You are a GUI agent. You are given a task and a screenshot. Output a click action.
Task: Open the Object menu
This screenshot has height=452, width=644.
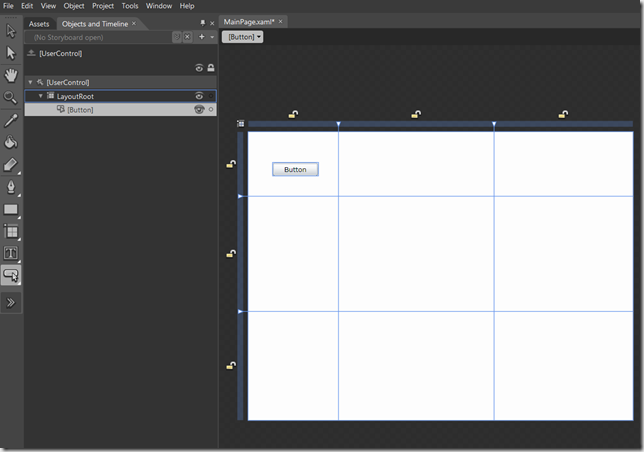click(74, 6)
